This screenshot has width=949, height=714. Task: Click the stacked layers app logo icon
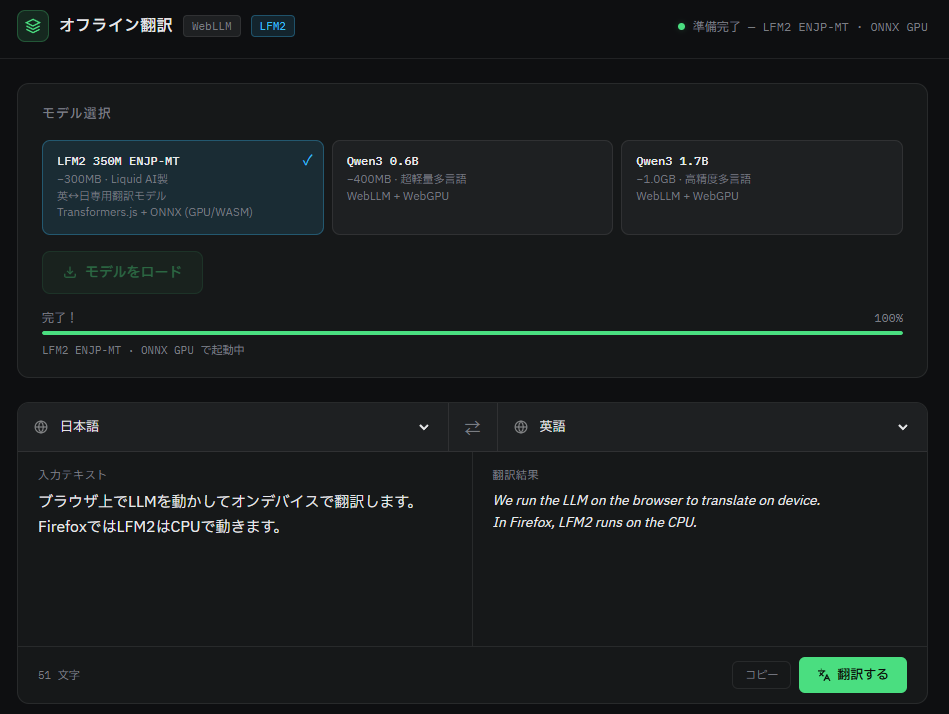click(x=33, y=26)
